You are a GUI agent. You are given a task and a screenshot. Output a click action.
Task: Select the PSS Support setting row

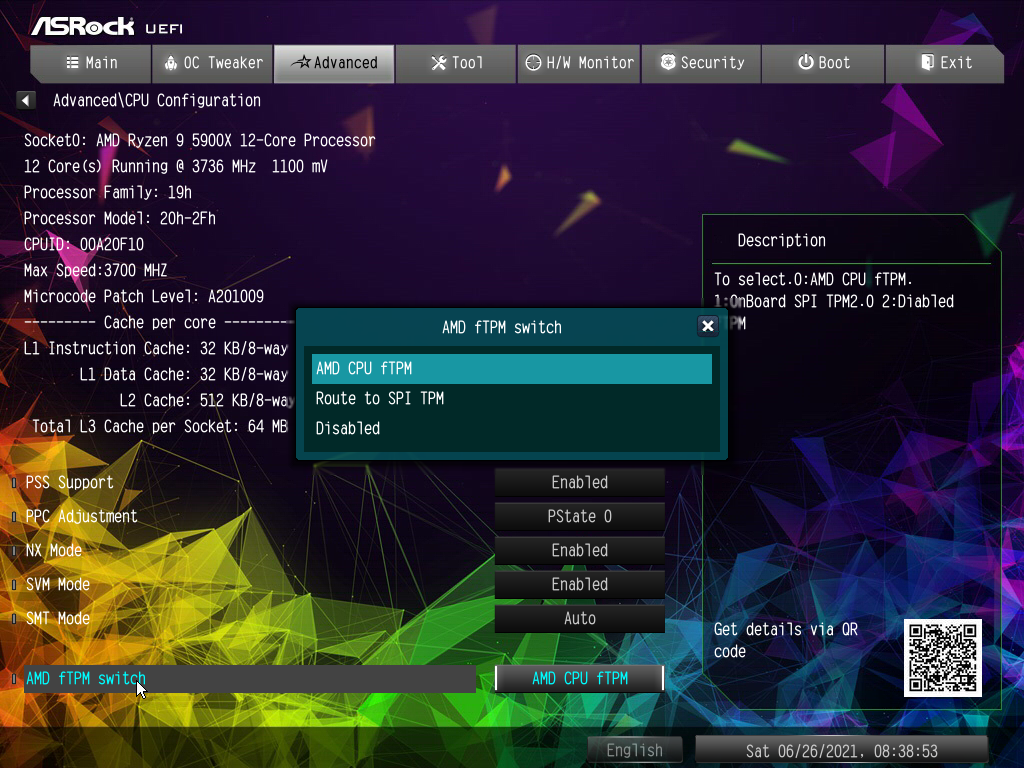click(249, 483)
